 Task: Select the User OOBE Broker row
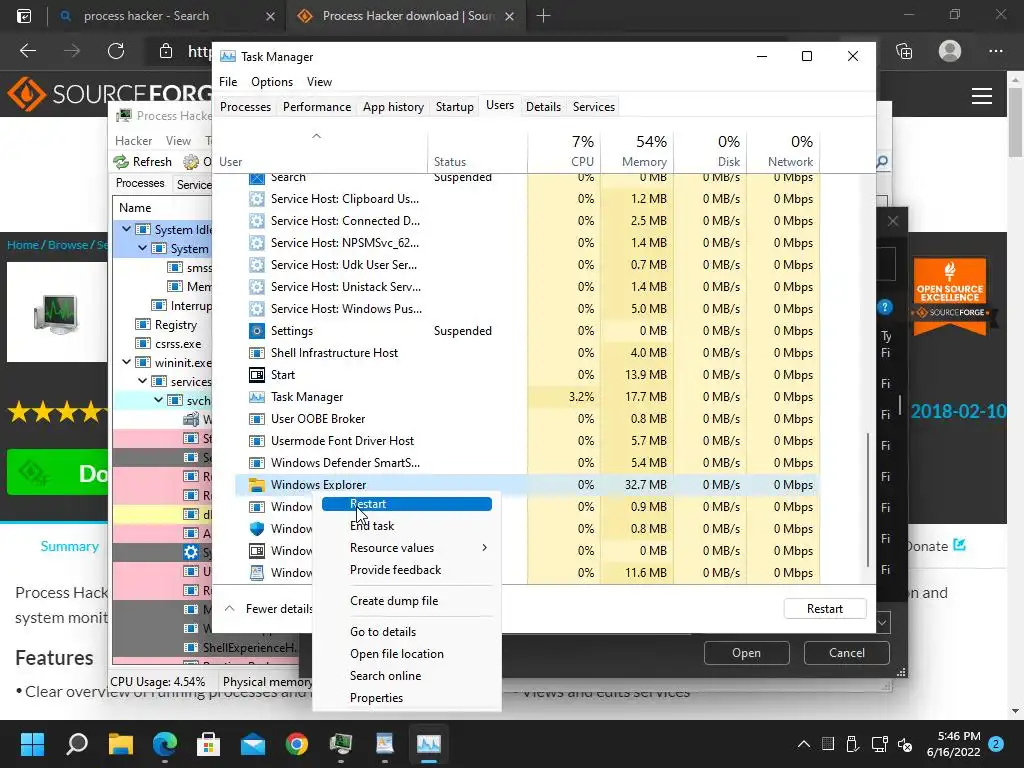coord(526,419)
